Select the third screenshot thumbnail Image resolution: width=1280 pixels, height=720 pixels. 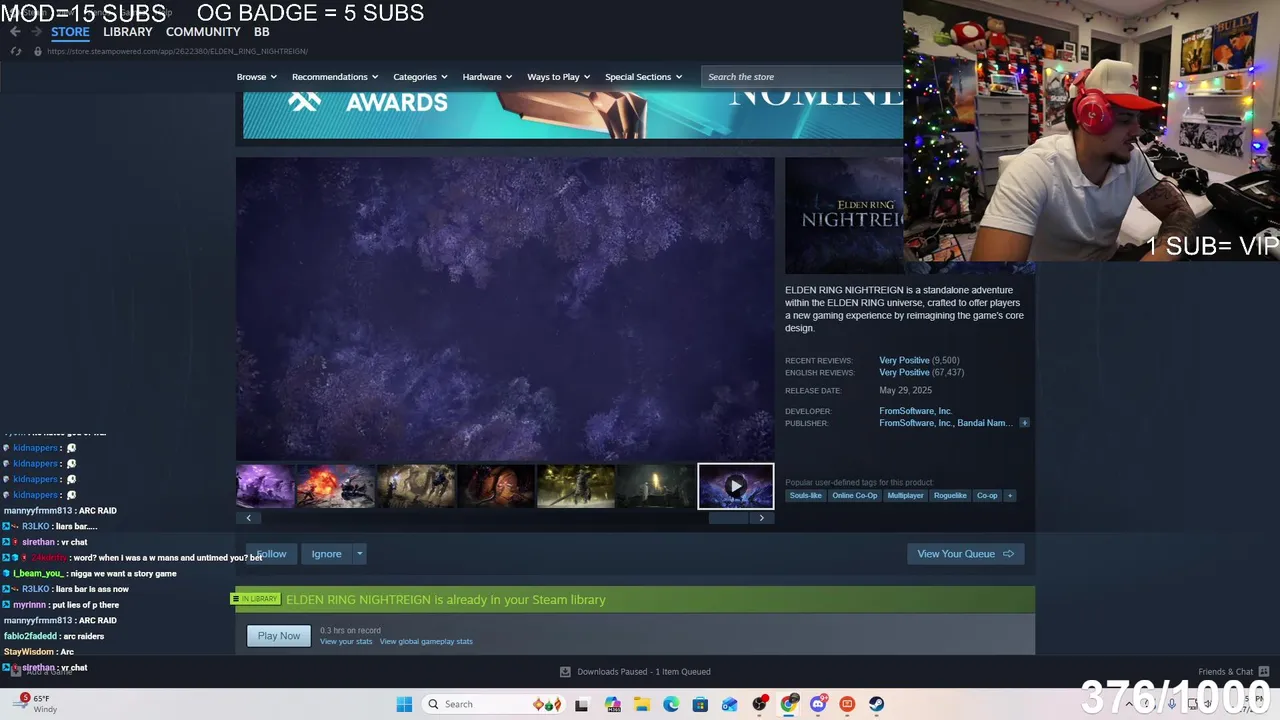(x=416, y=487)
